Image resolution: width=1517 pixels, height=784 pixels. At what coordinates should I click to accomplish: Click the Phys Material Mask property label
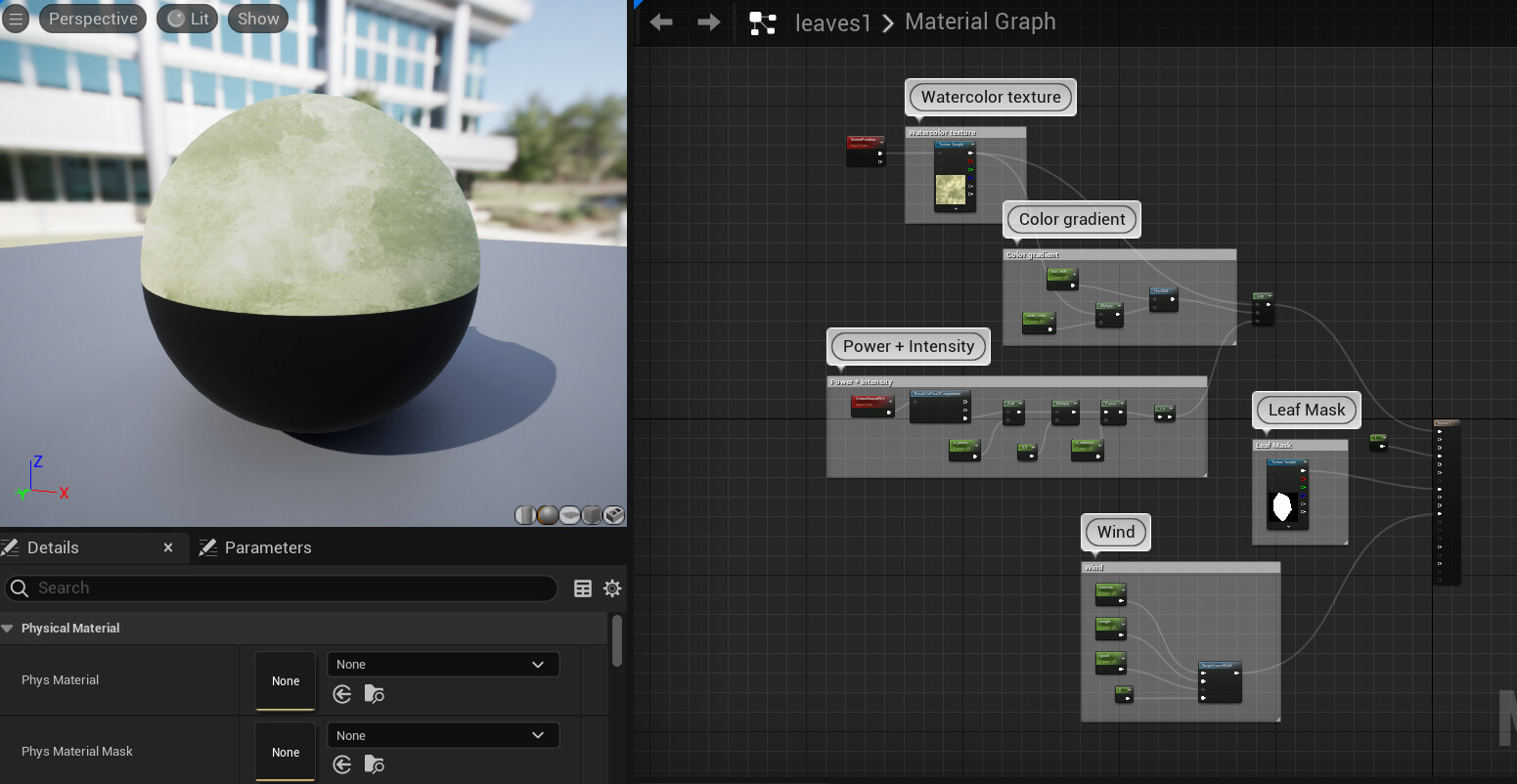(x=76, y=752)
